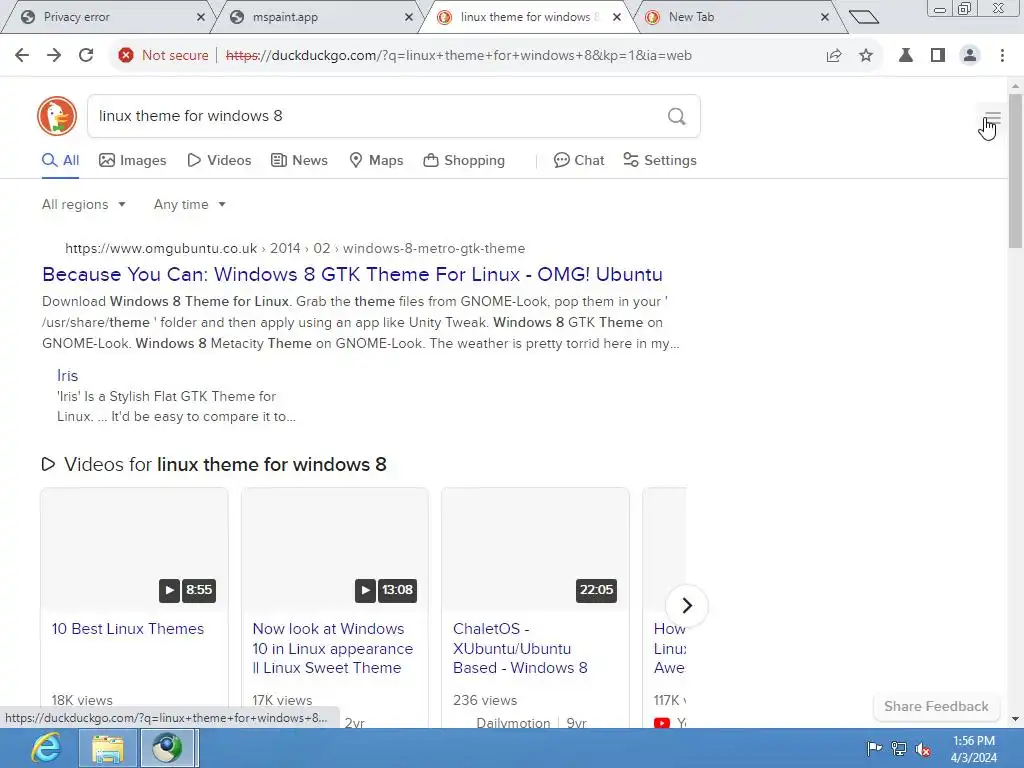Open Linux Sweet Theme video link

tap(333, 648)
